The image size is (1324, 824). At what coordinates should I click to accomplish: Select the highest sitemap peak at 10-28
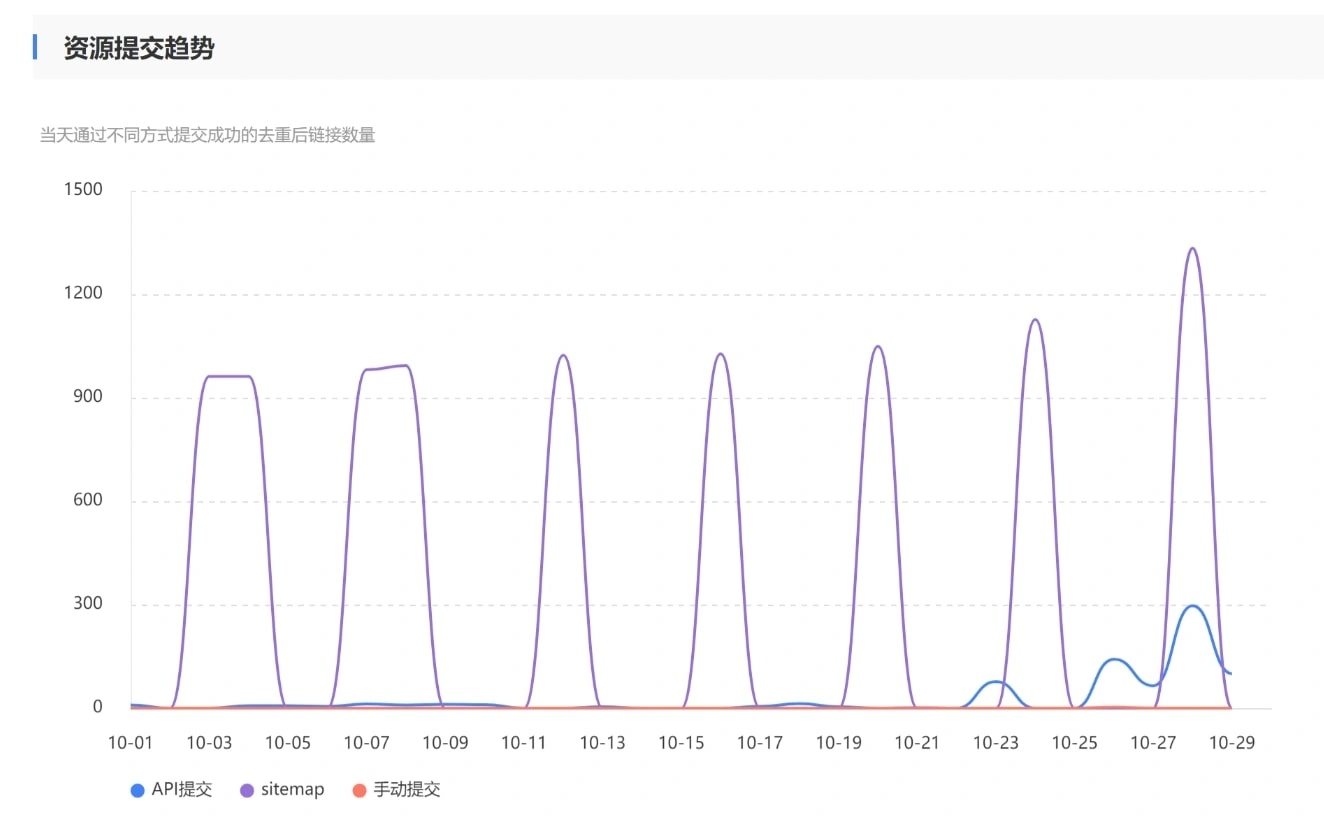pyautogui.click(x=1191, y=249)
